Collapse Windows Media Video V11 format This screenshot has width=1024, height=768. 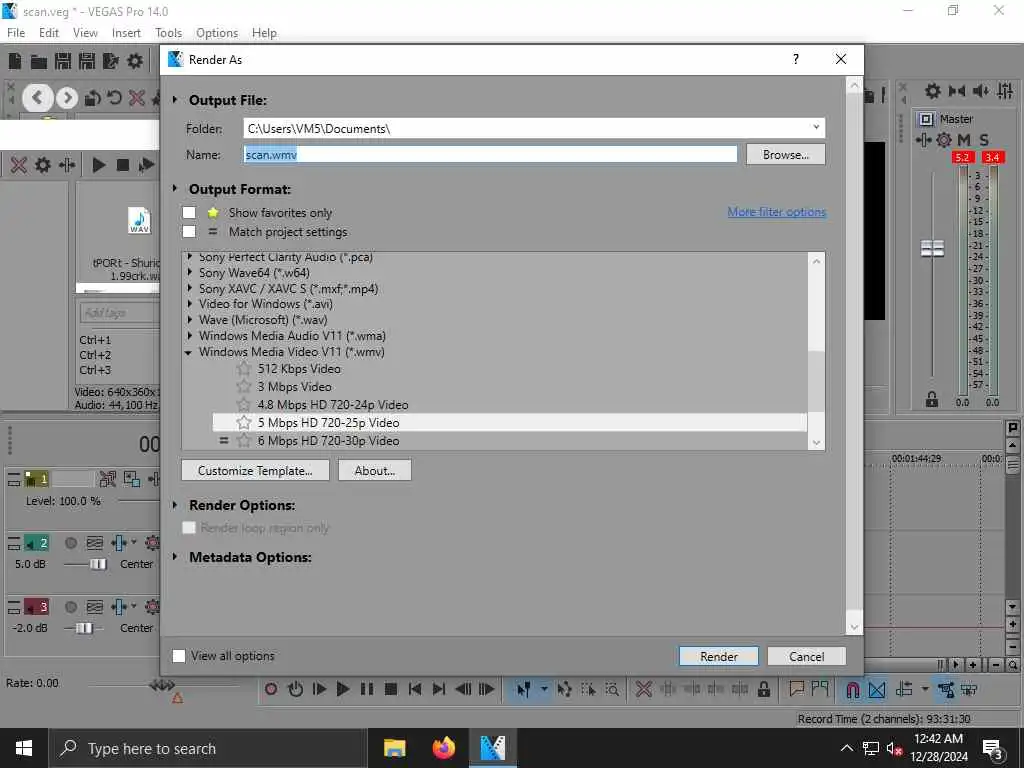pyautogui.click(x=189, y=353)
